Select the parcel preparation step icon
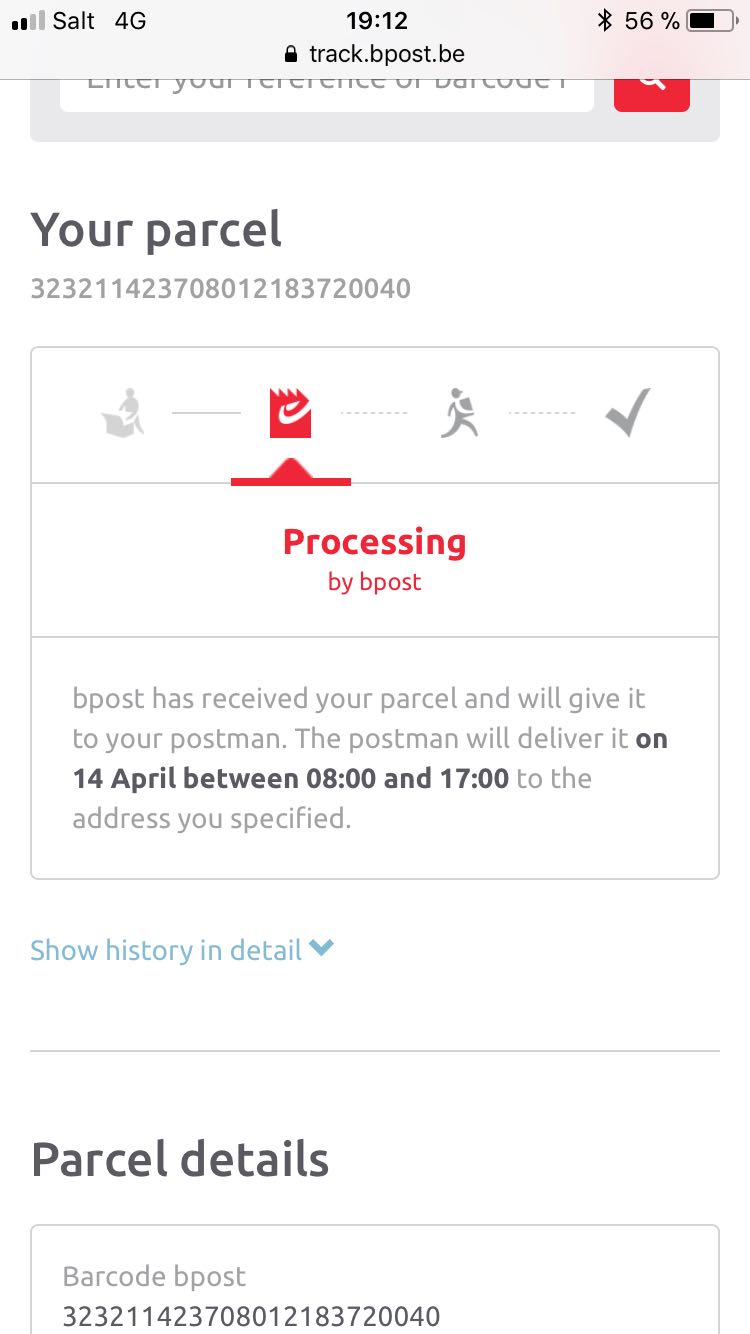Image resolution: width=750 pixels, height=1334 pixels. (123, 412)
